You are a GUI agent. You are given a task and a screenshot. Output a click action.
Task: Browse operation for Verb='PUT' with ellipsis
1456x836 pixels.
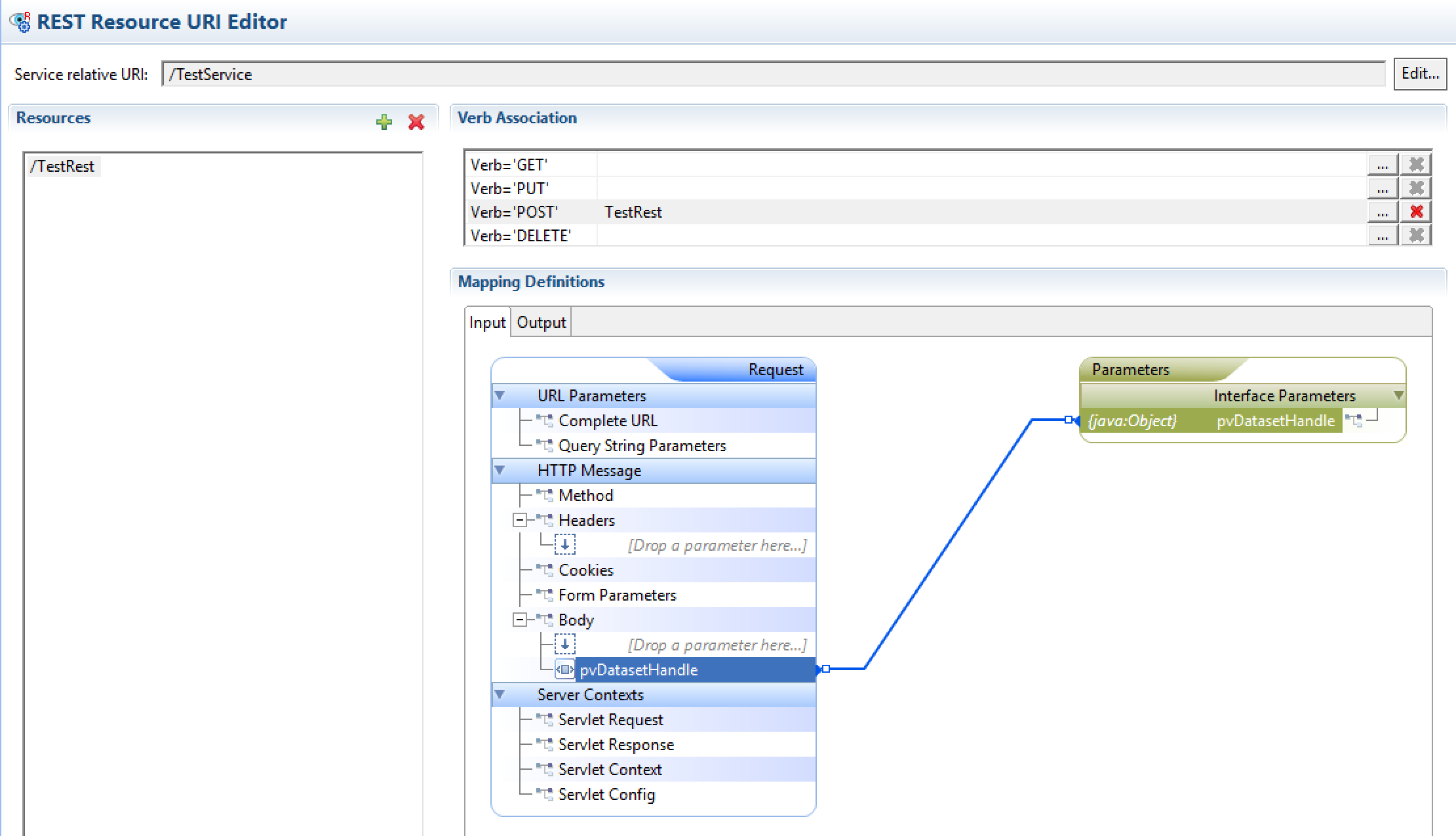click(x=1383, y=188)
